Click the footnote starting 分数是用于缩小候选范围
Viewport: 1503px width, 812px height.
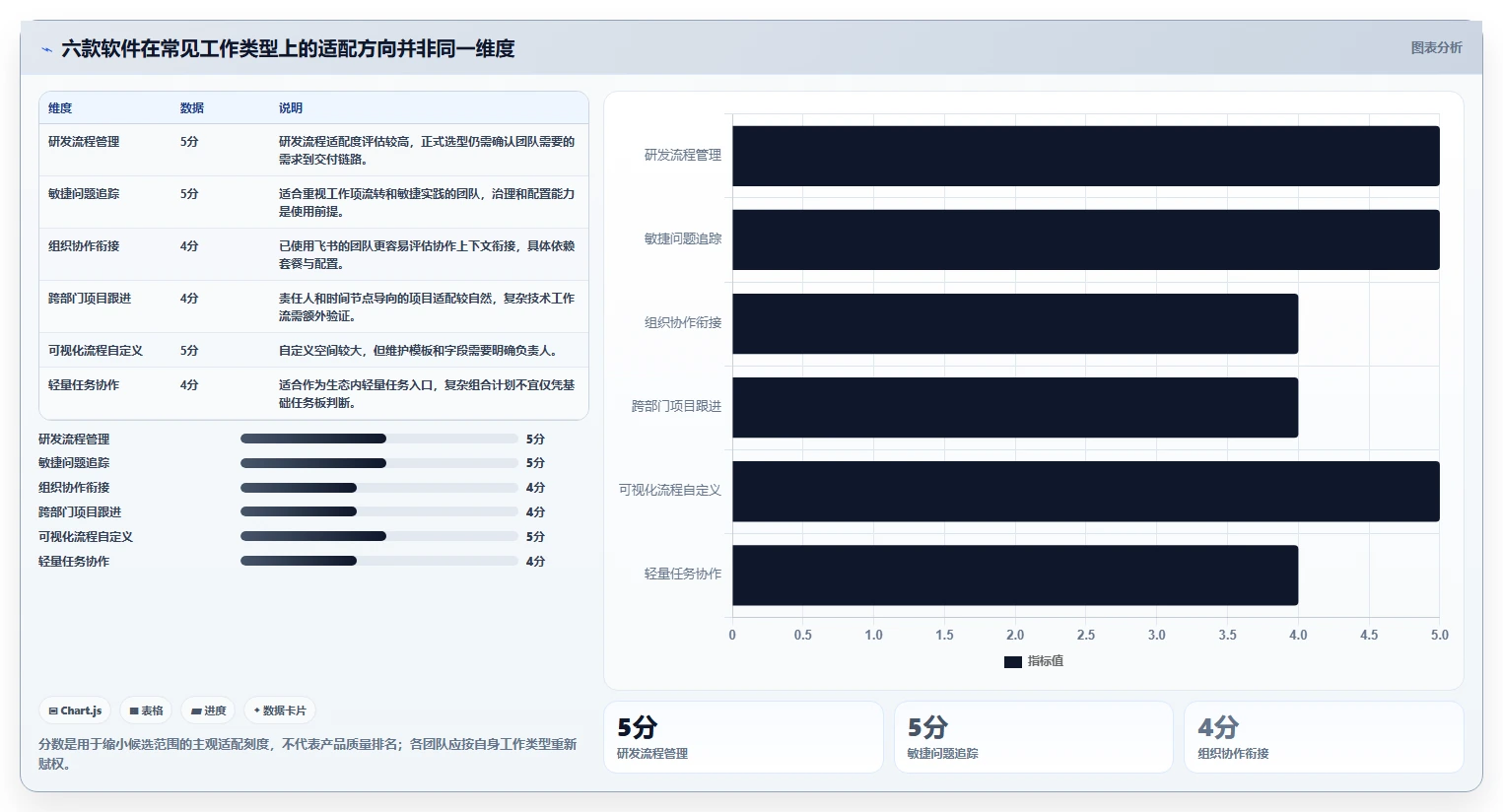307,754
